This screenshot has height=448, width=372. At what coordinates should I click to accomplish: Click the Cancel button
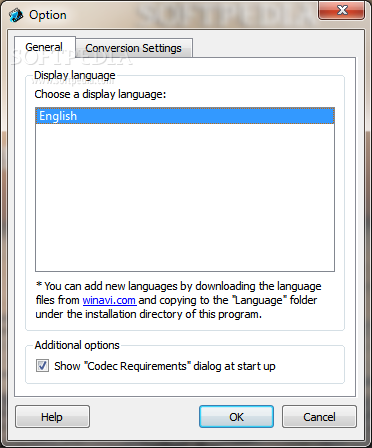click(319, 417)
